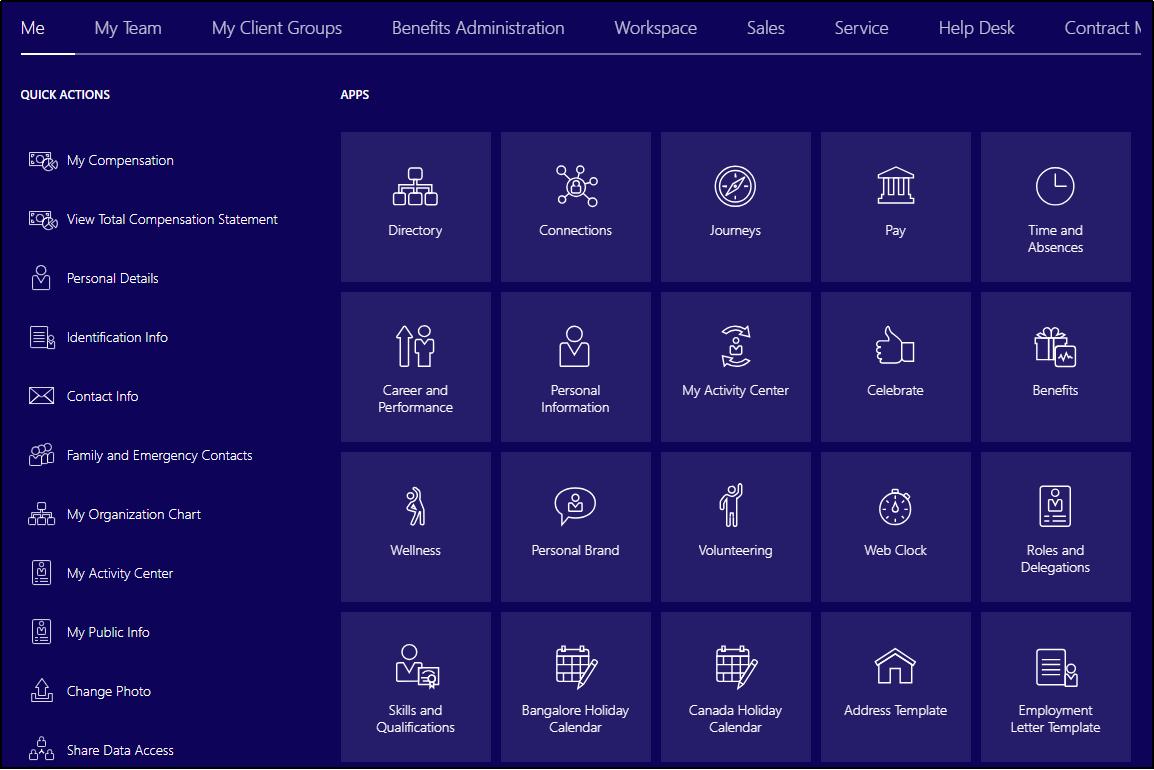
Task: Select View Total Compensation Statement link
Action: [x=172, y=219]
